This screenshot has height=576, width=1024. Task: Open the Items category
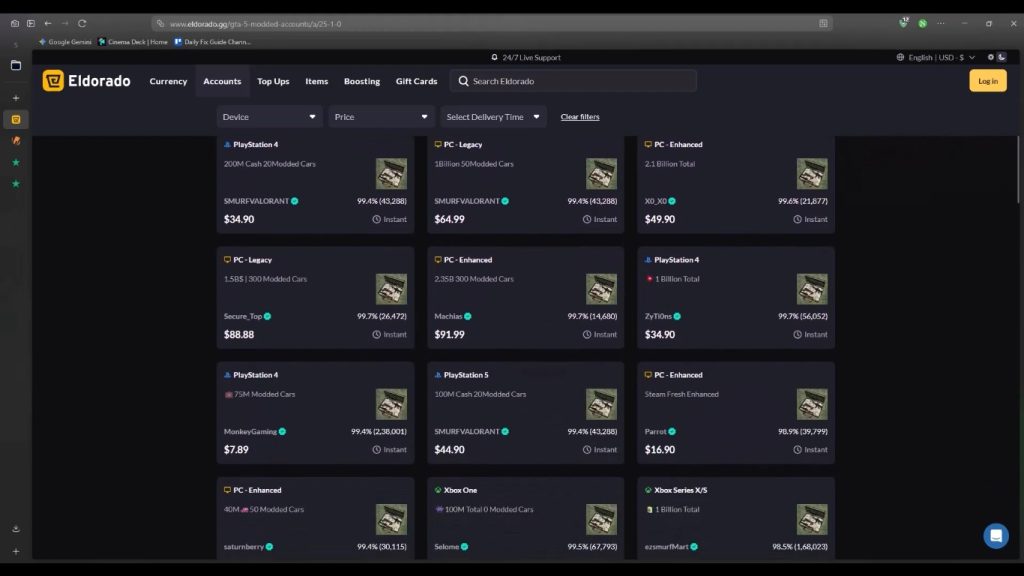[x=317, y=81]
